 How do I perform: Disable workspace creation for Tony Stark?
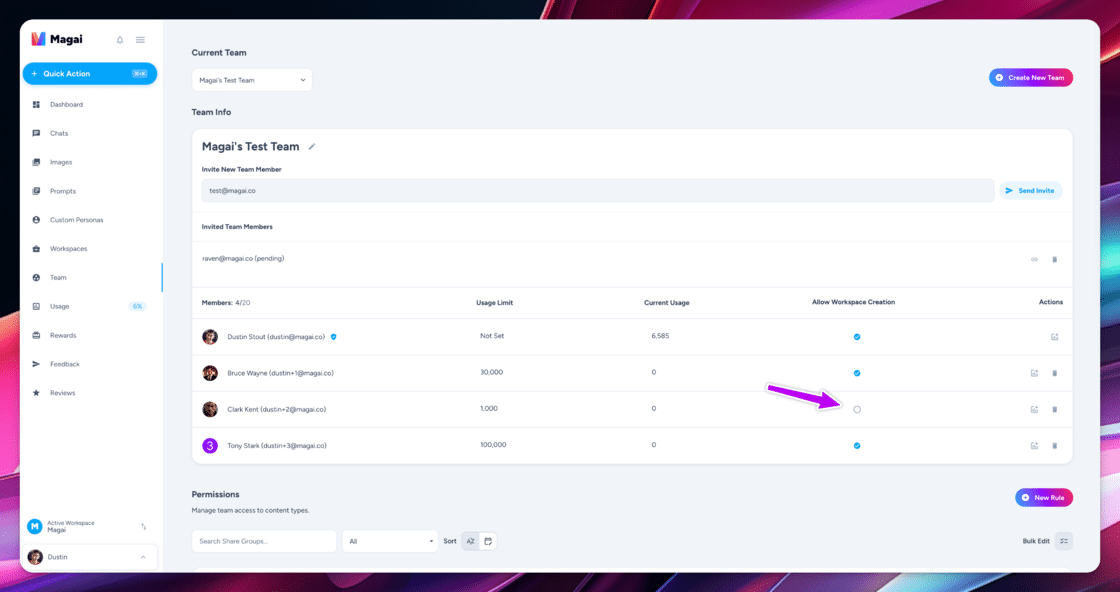856,446
